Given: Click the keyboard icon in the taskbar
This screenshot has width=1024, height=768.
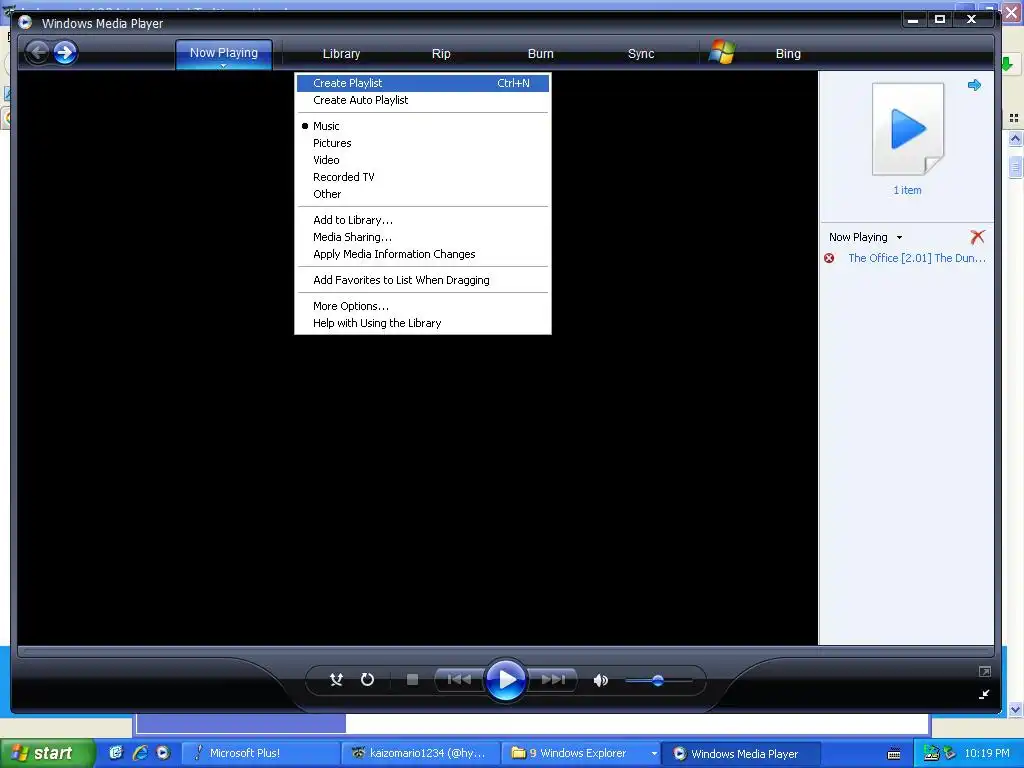Looking at the screenshot, I should (x=894, y=754).
